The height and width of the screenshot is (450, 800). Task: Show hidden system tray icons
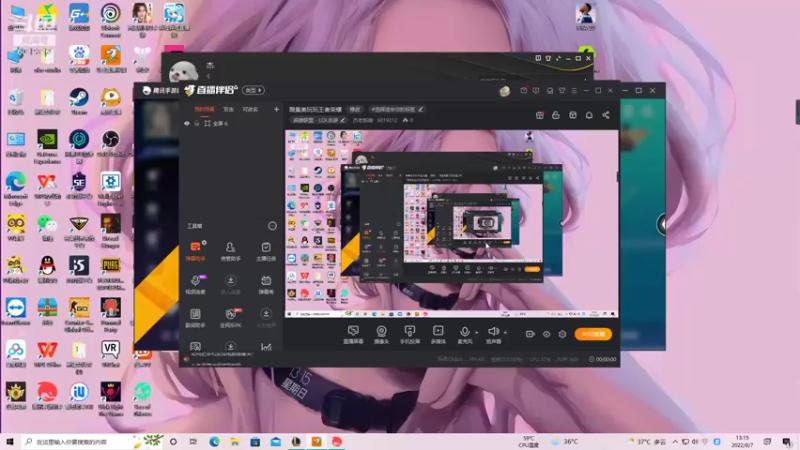point(675,441)
